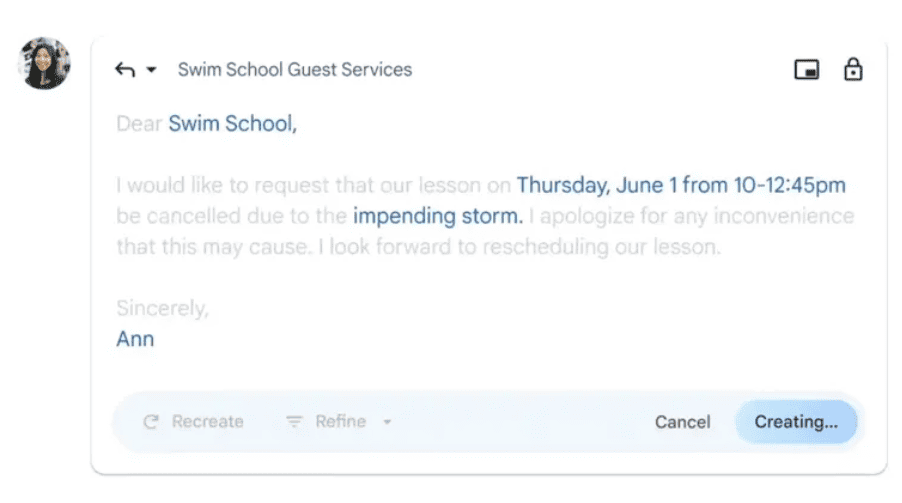Expand the Refine options caret
This screenshot has width=902, height=503.
pyautogui.click(x=387, y=422)
